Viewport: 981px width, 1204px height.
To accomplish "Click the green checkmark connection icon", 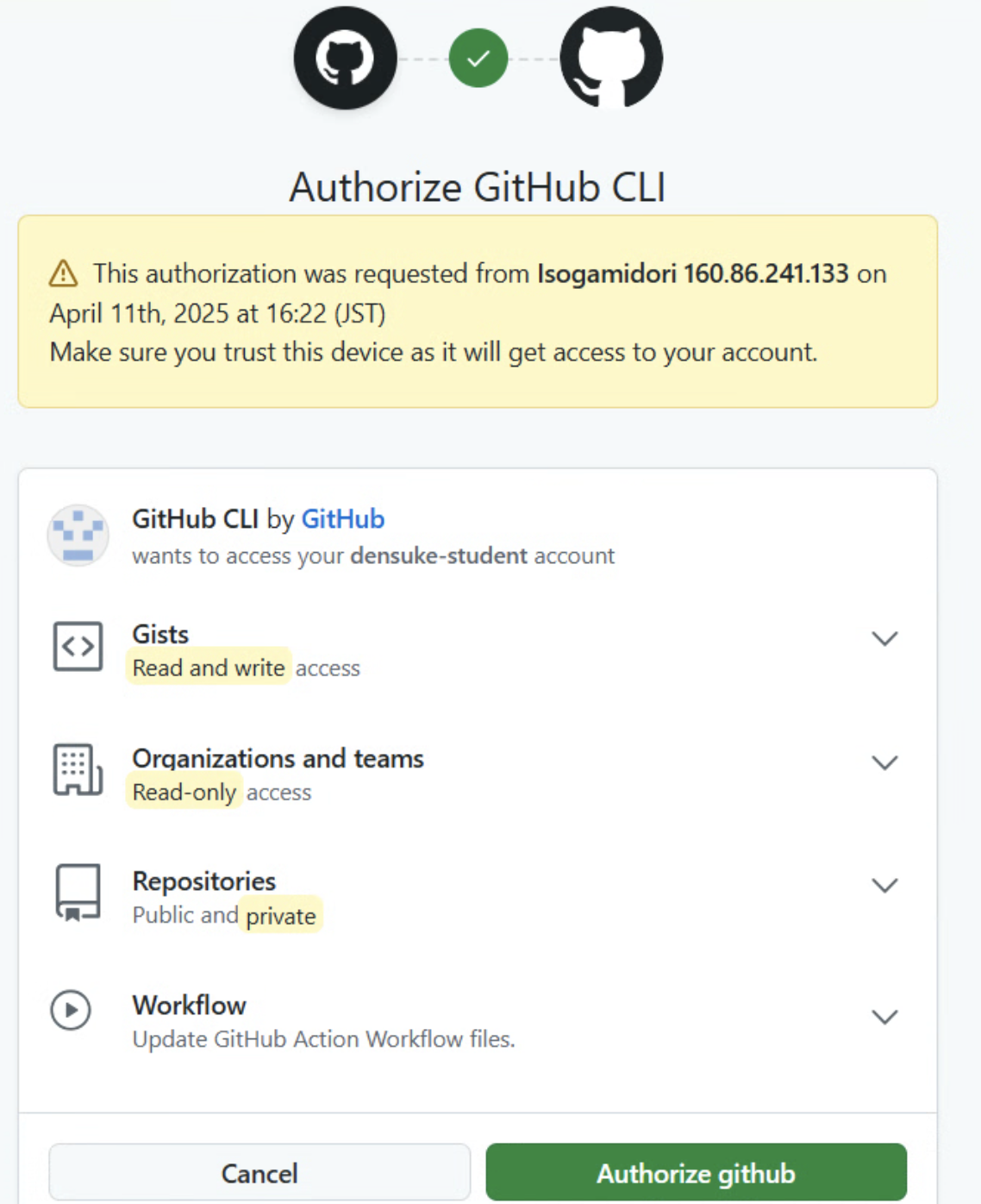I will pos(478,58).
